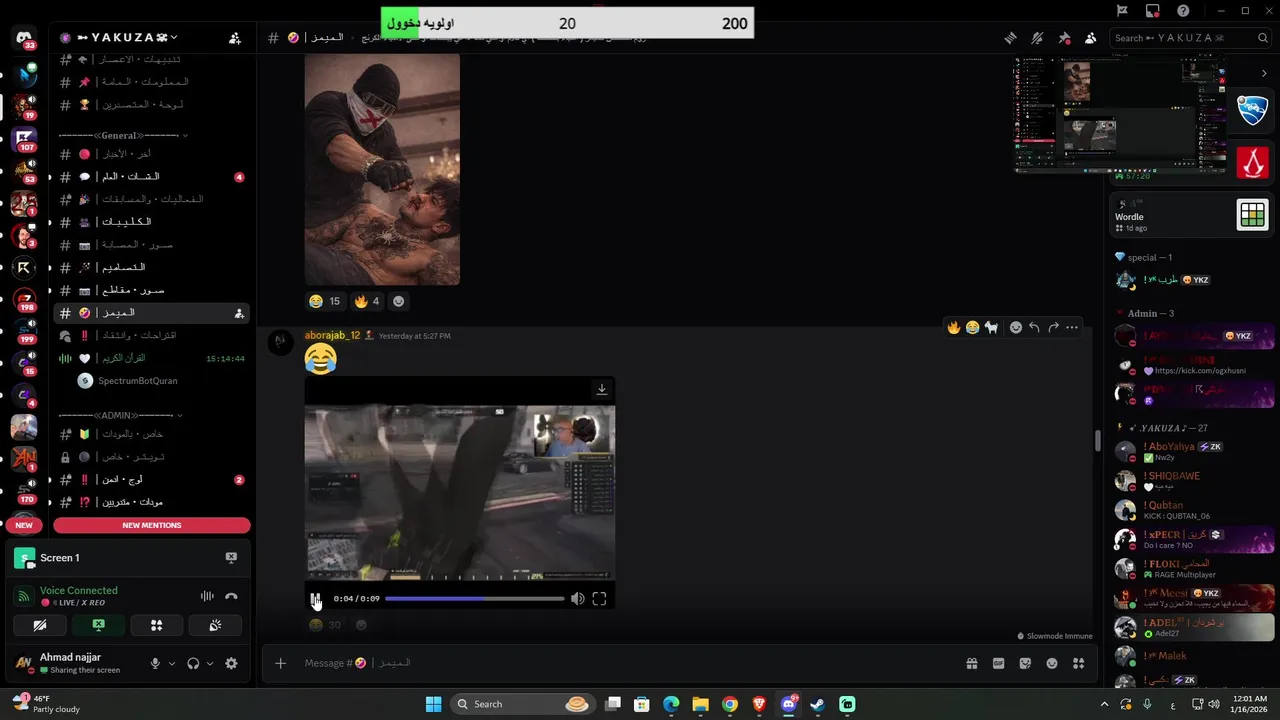Image resolution: width=1280 pixels, height=720 pixels.
Task: Open the stream preview thumbnail
Action: (x=1120, y=113)
